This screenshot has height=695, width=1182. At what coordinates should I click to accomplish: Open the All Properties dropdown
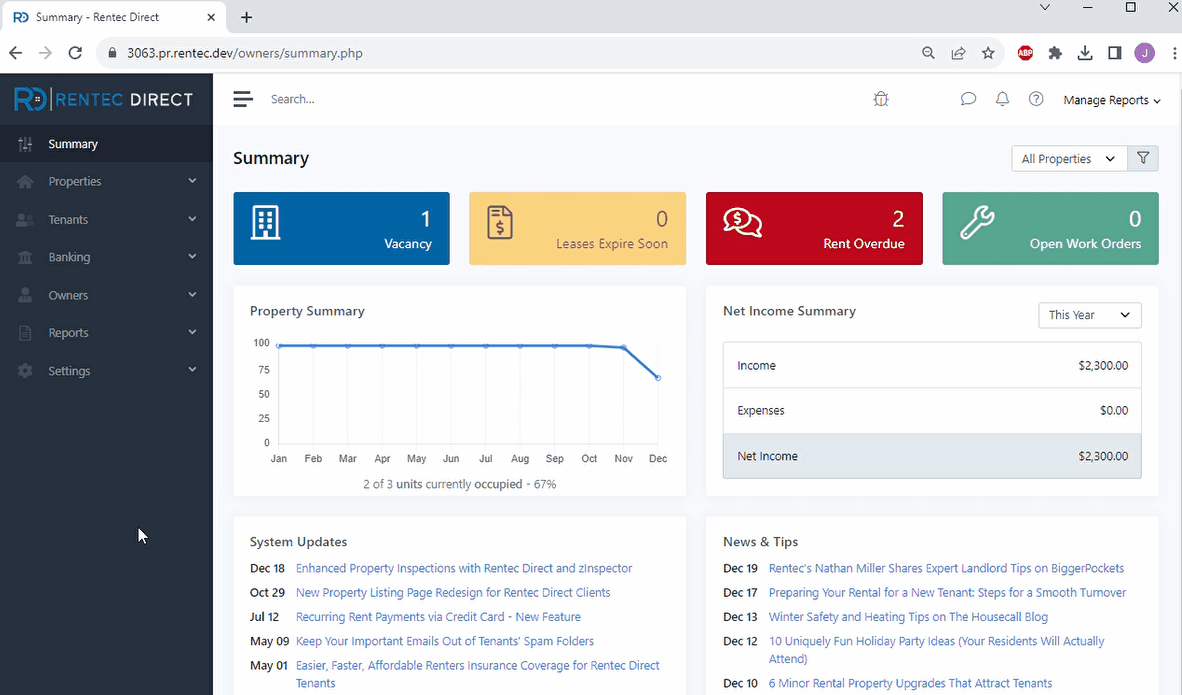click(x=1069, y=158)
